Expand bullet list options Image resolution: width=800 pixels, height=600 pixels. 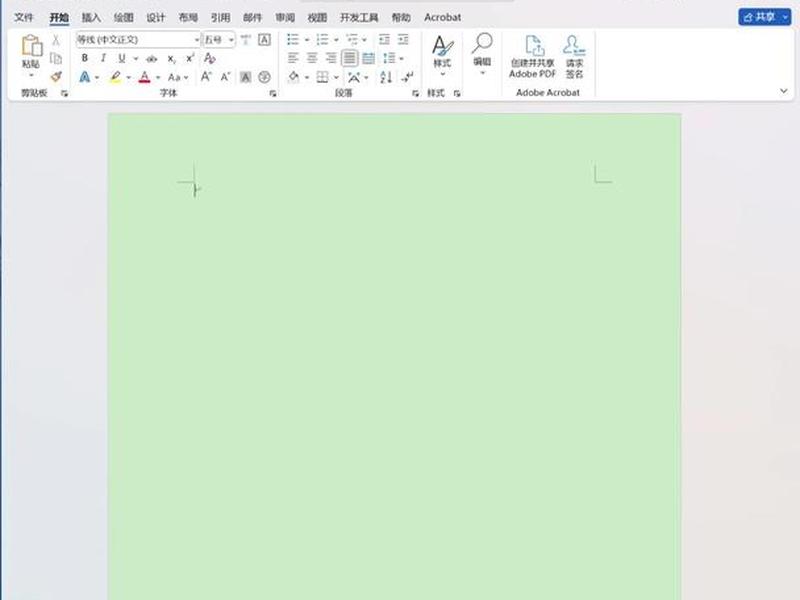click(307, 40)
